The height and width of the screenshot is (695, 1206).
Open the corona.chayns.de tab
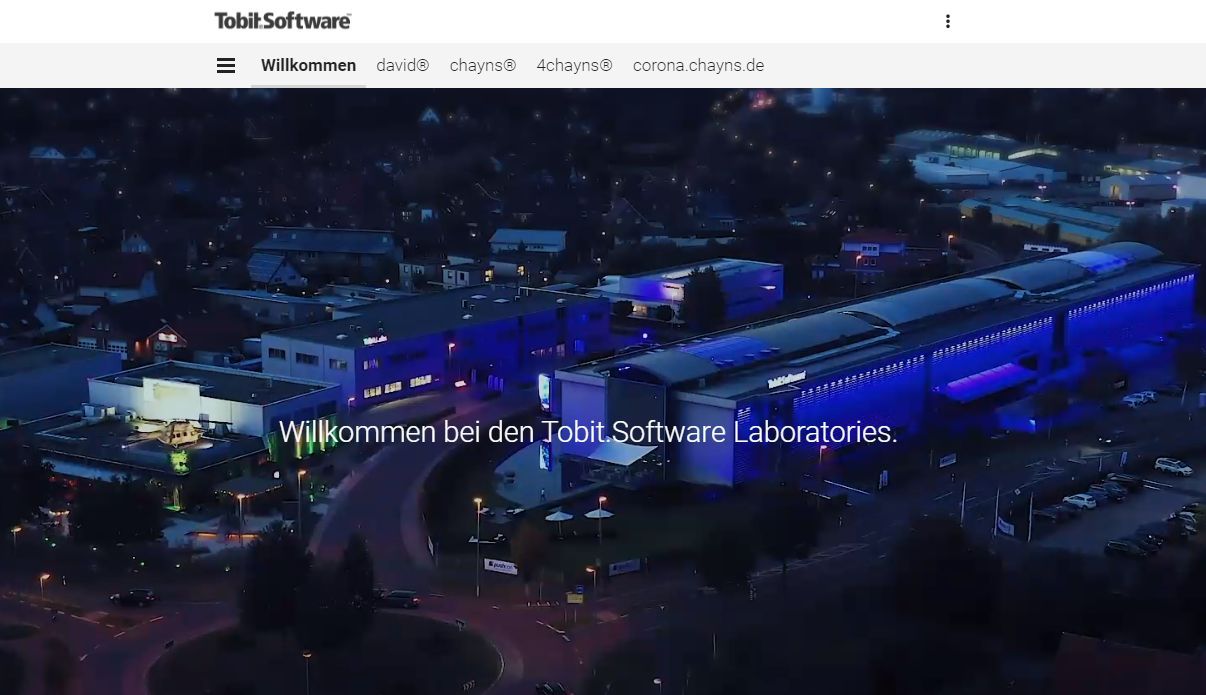click(x=698, y=65)
